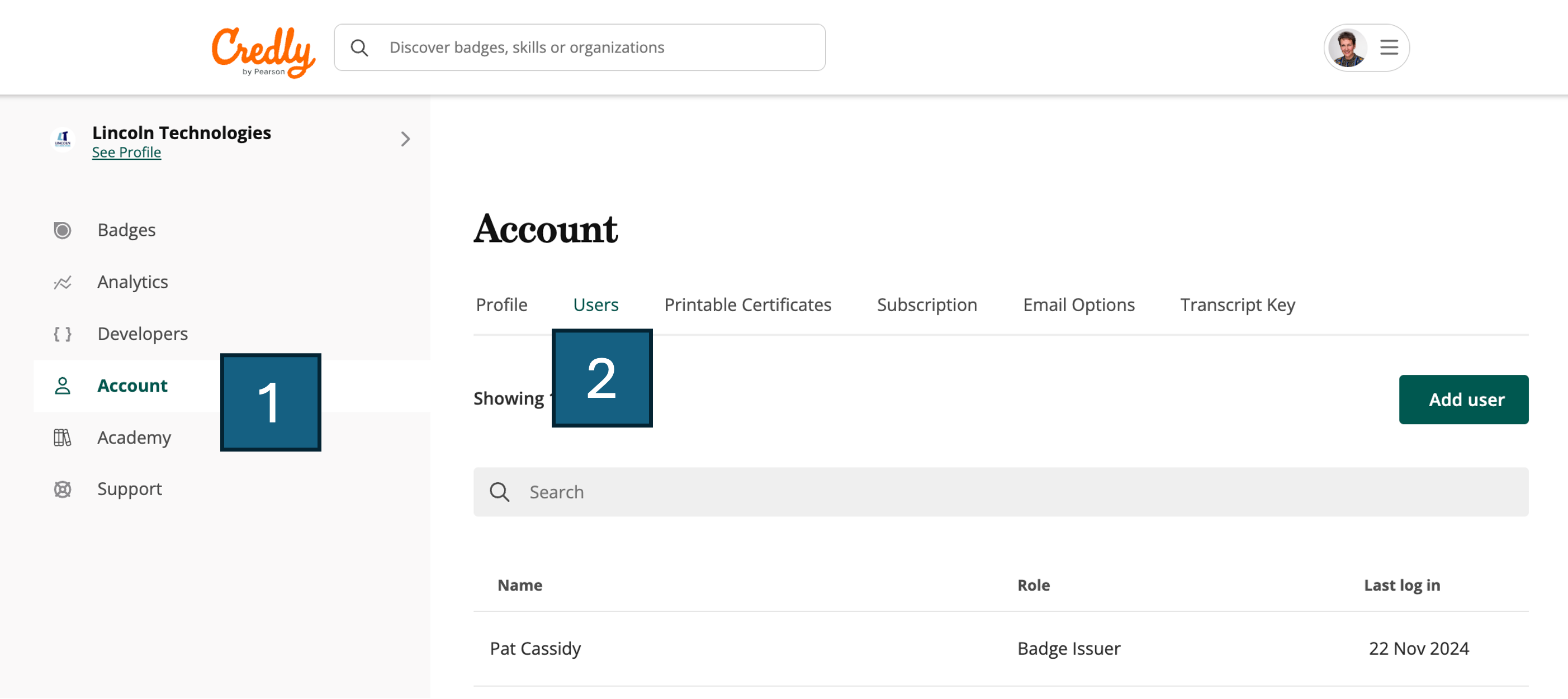Focus the users Search field
This screenshot has height=699, width=1568.
coord(1001,492)
